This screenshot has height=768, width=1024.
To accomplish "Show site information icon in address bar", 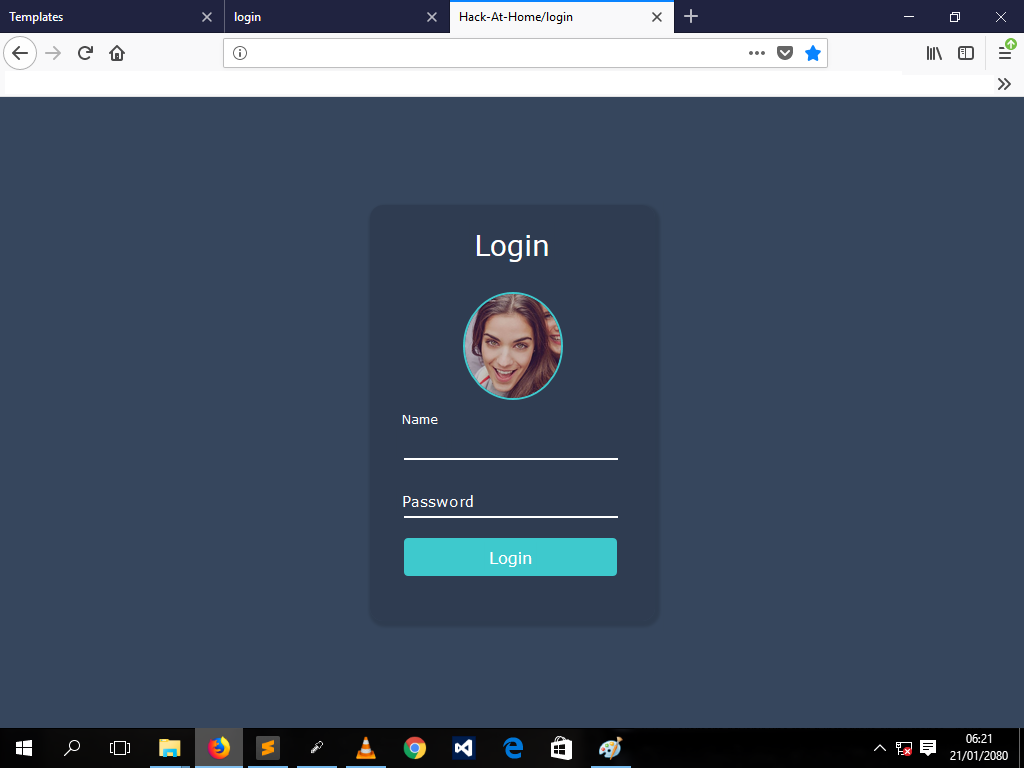I will click(240, 53).
